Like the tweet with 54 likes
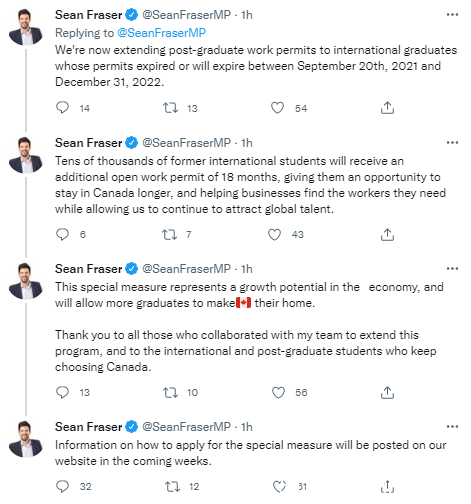The width and height of the screenshot is (471, 504). (277, 108)
